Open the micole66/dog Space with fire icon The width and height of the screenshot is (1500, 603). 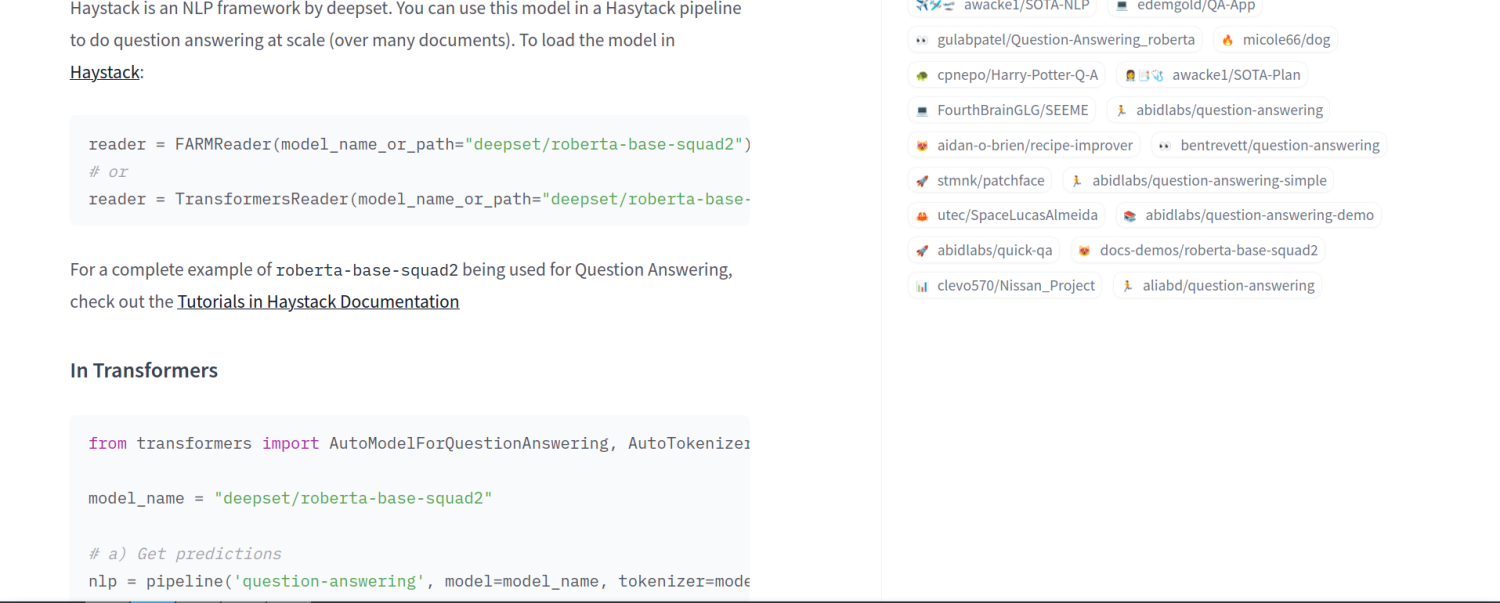click(x=1275, y=40)
